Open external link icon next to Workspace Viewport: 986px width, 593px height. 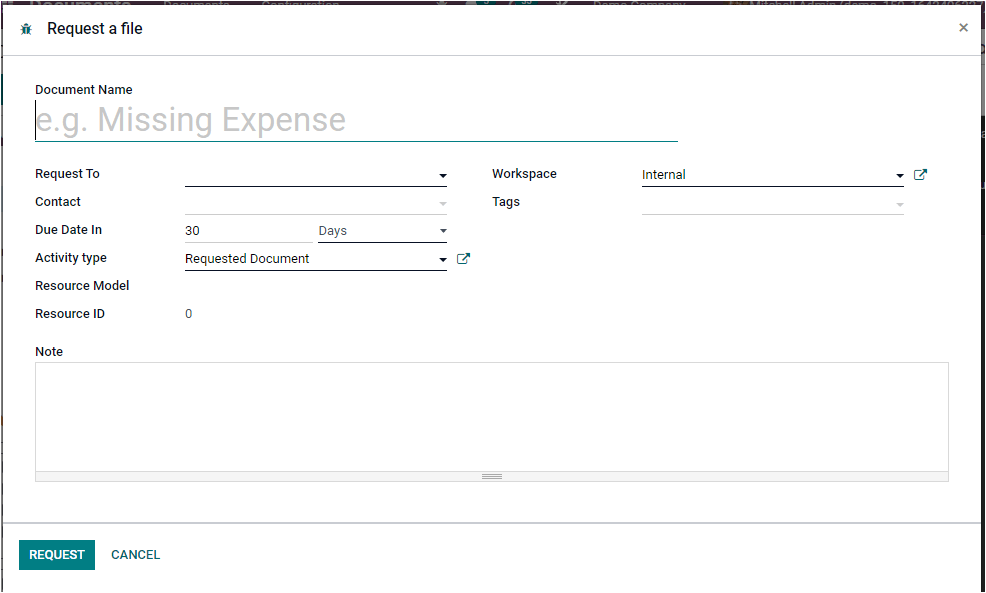tap(920, 175)
